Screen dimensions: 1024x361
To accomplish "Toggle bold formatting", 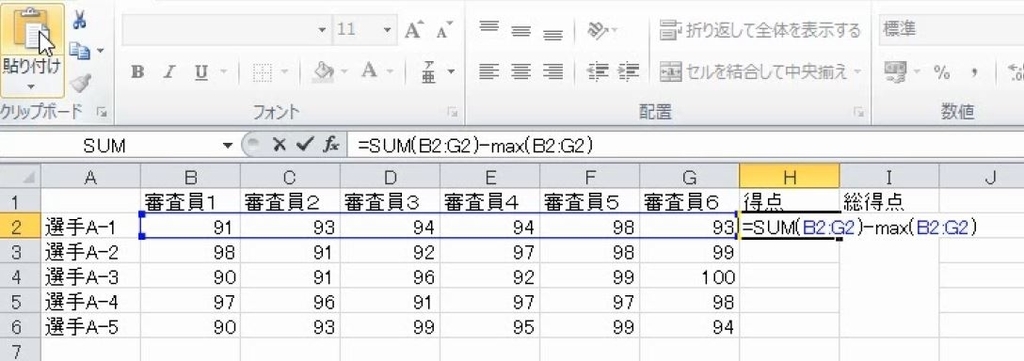I will [x=137, y=71].
